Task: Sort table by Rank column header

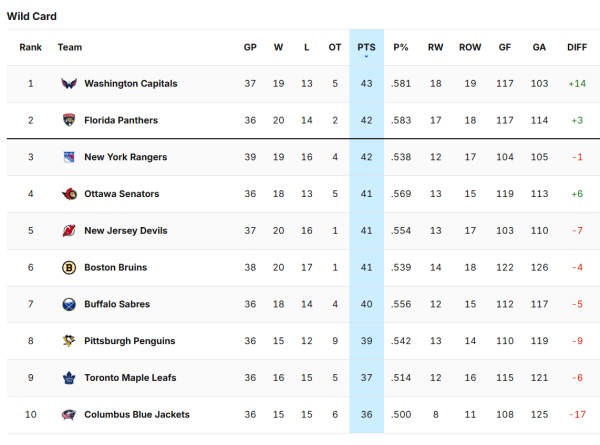Action: coord(30,47)
